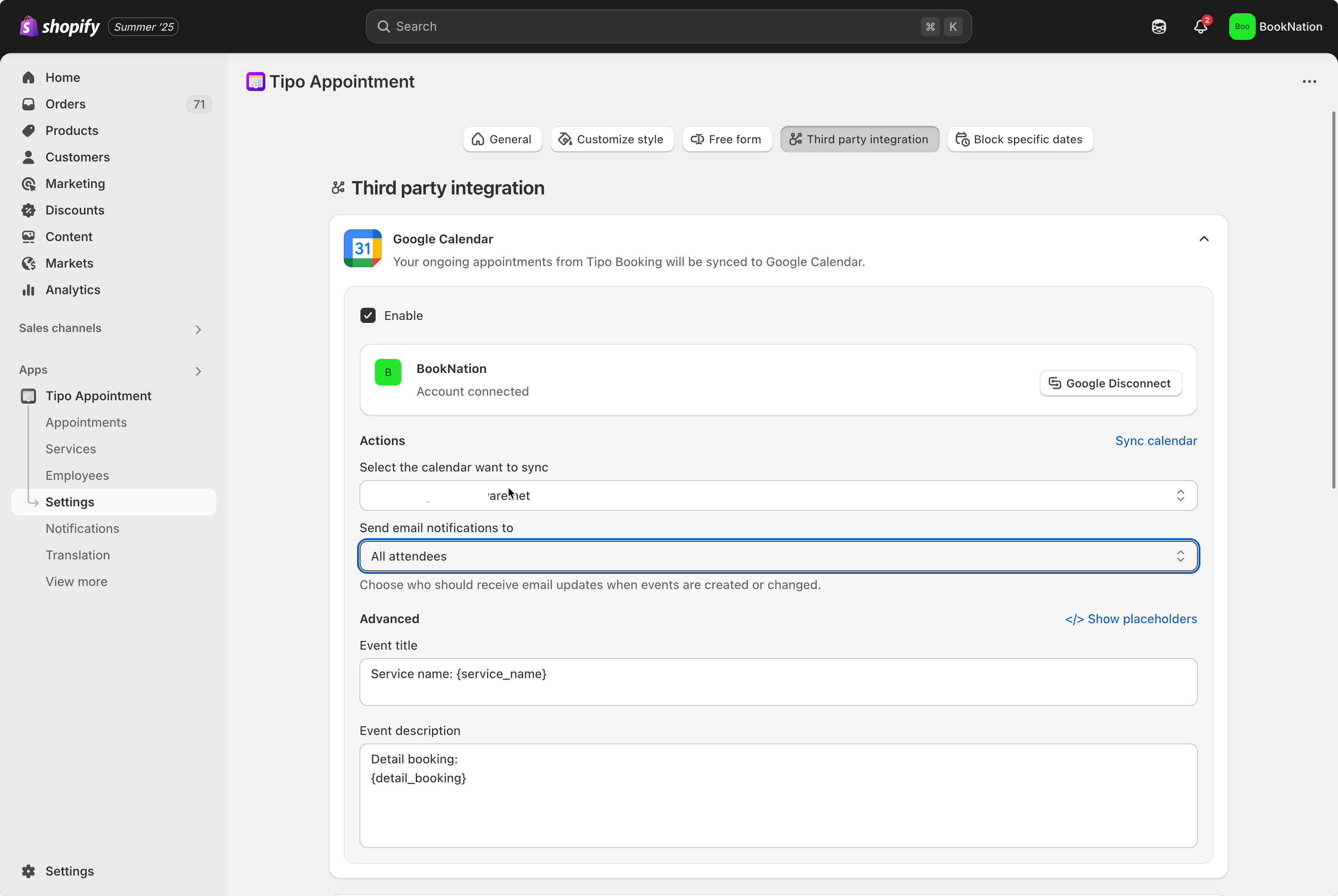Expand the Sales channels section
Screen dimensions: 1338x896
point(198,330)
